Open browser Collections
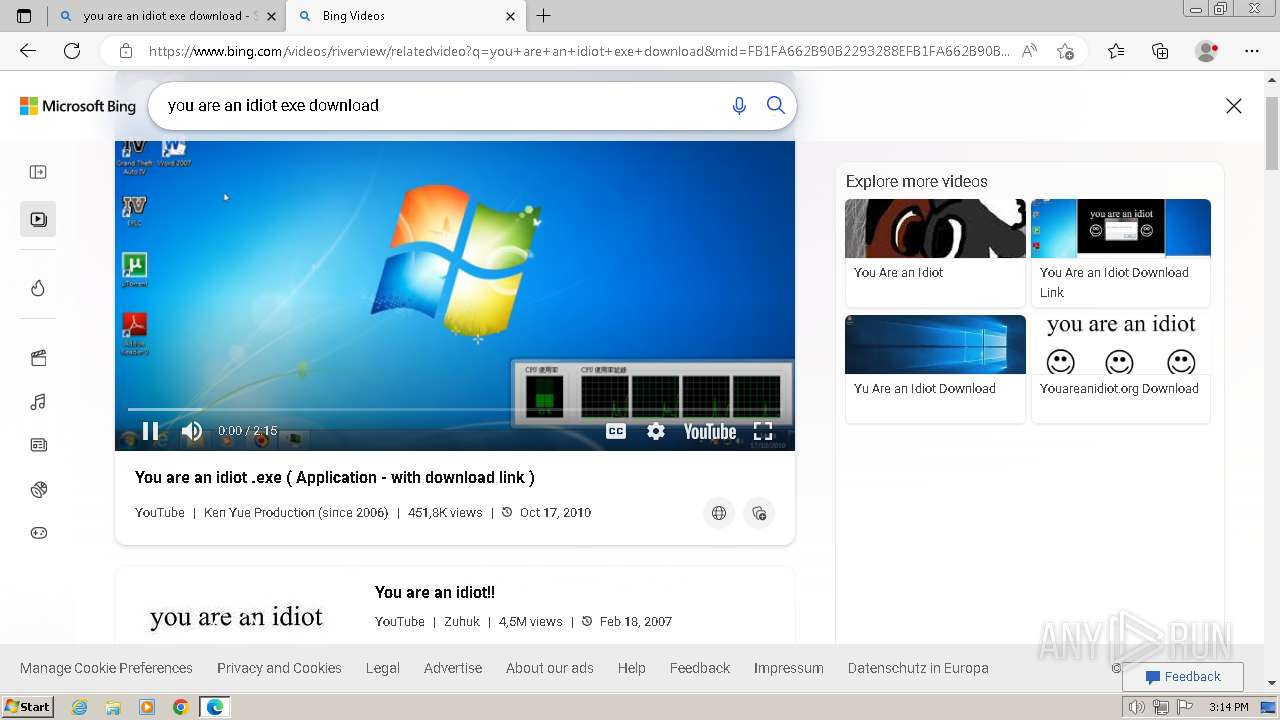1280x720 pixels. point(1160,51)
